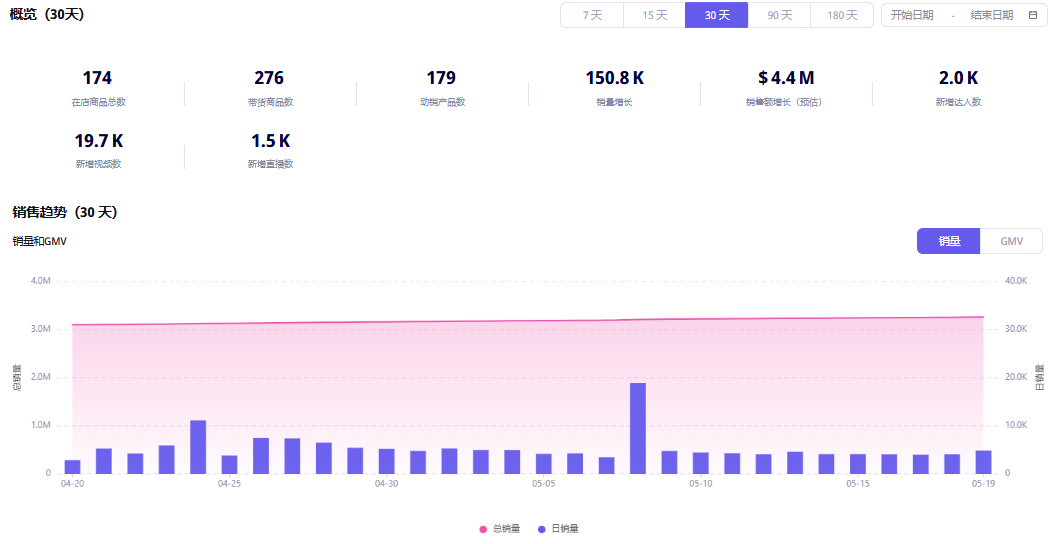Viewport: 1055px width, 544px height.
Task: Select the 7天 time range tab
Action: [592, 15]
